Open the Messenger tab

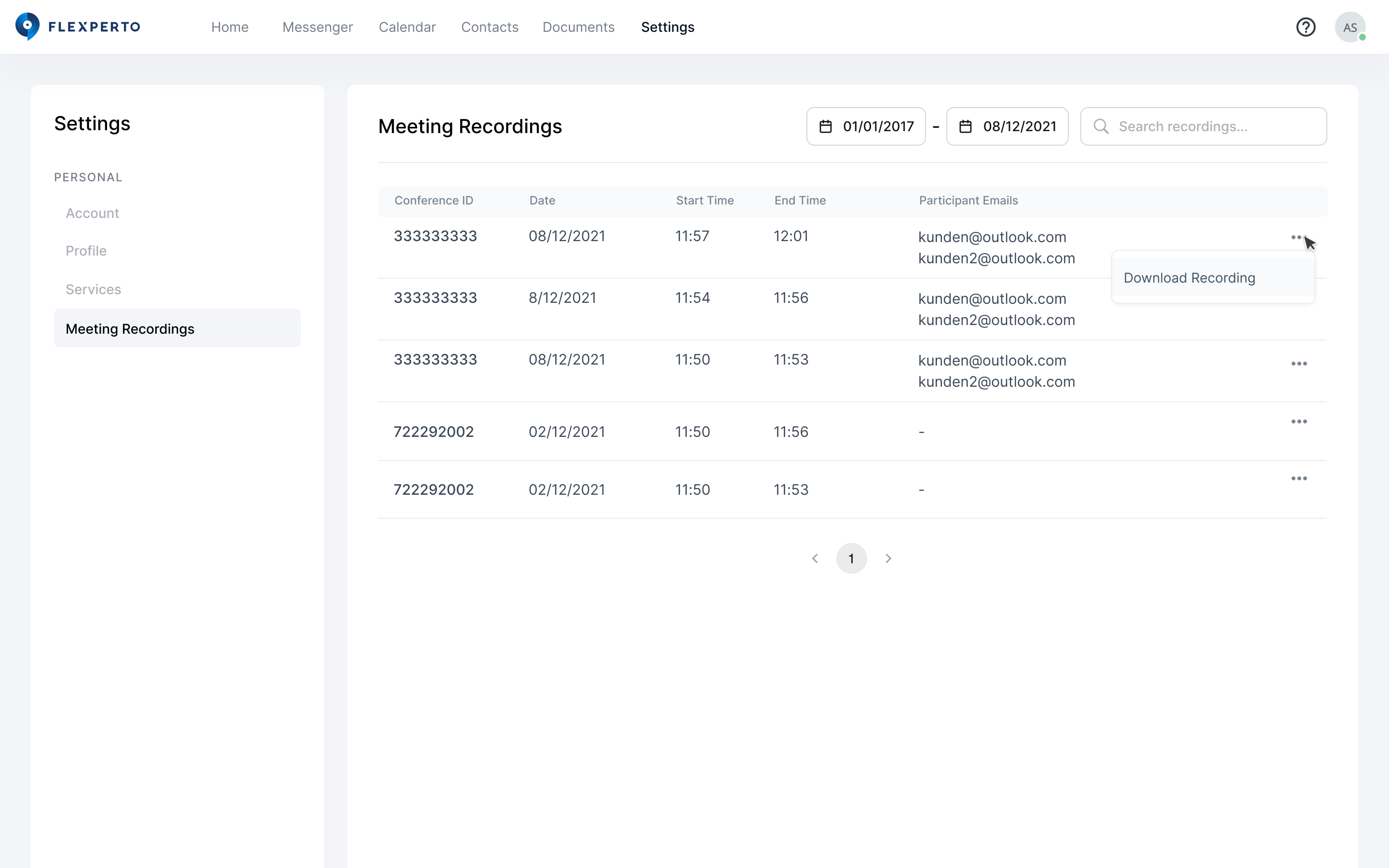317,27
